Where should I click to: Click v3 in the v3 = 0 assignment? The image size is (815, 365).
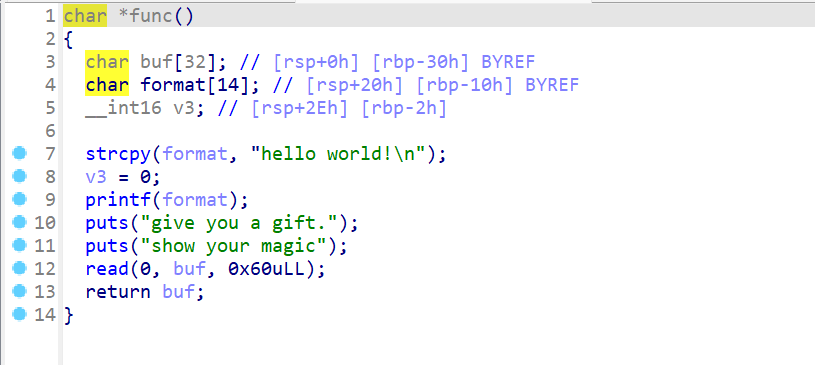point(96,177)
